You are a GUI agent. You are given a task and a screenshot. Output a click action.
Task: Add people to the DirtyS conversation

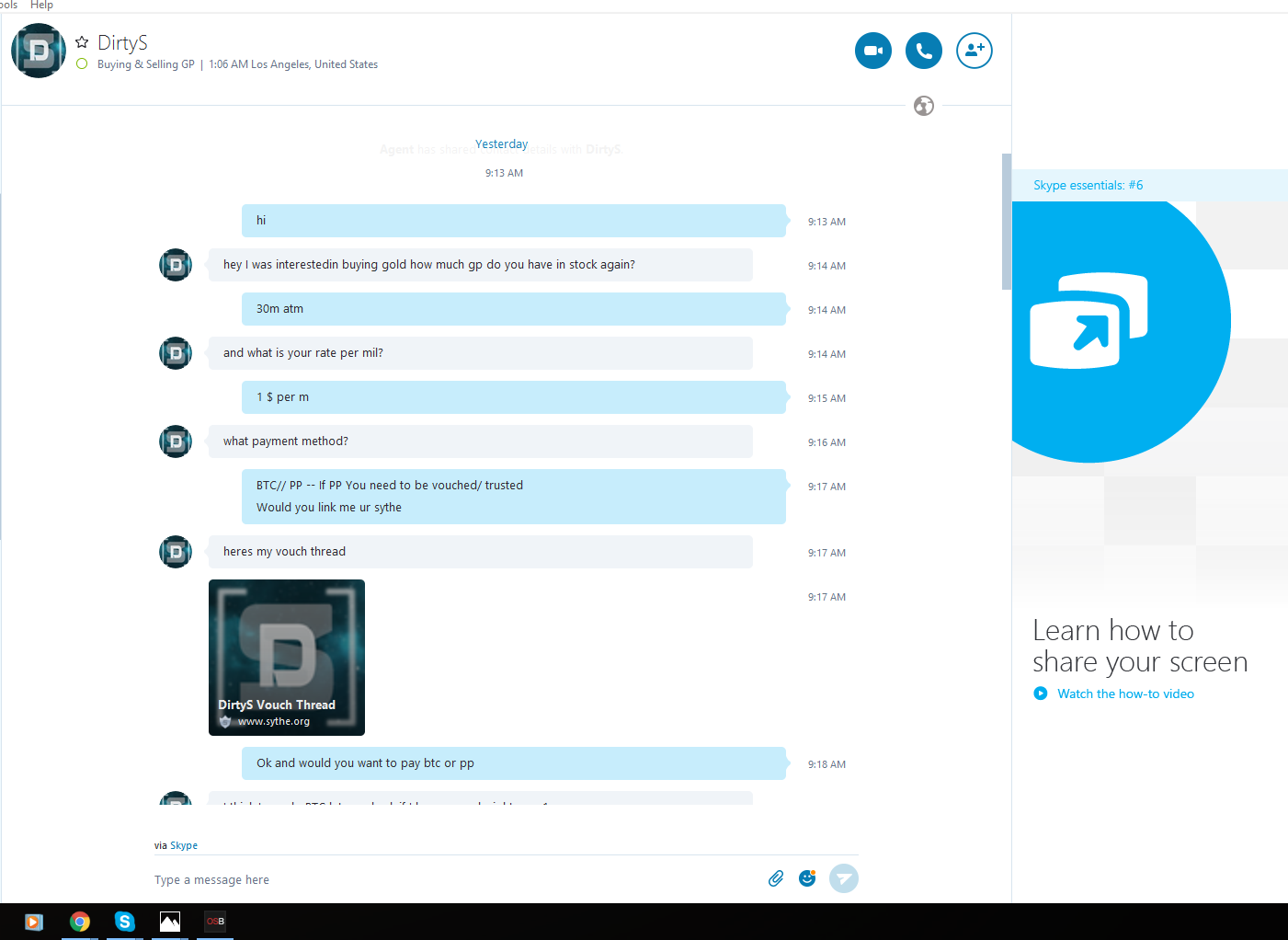coord(975,51)
